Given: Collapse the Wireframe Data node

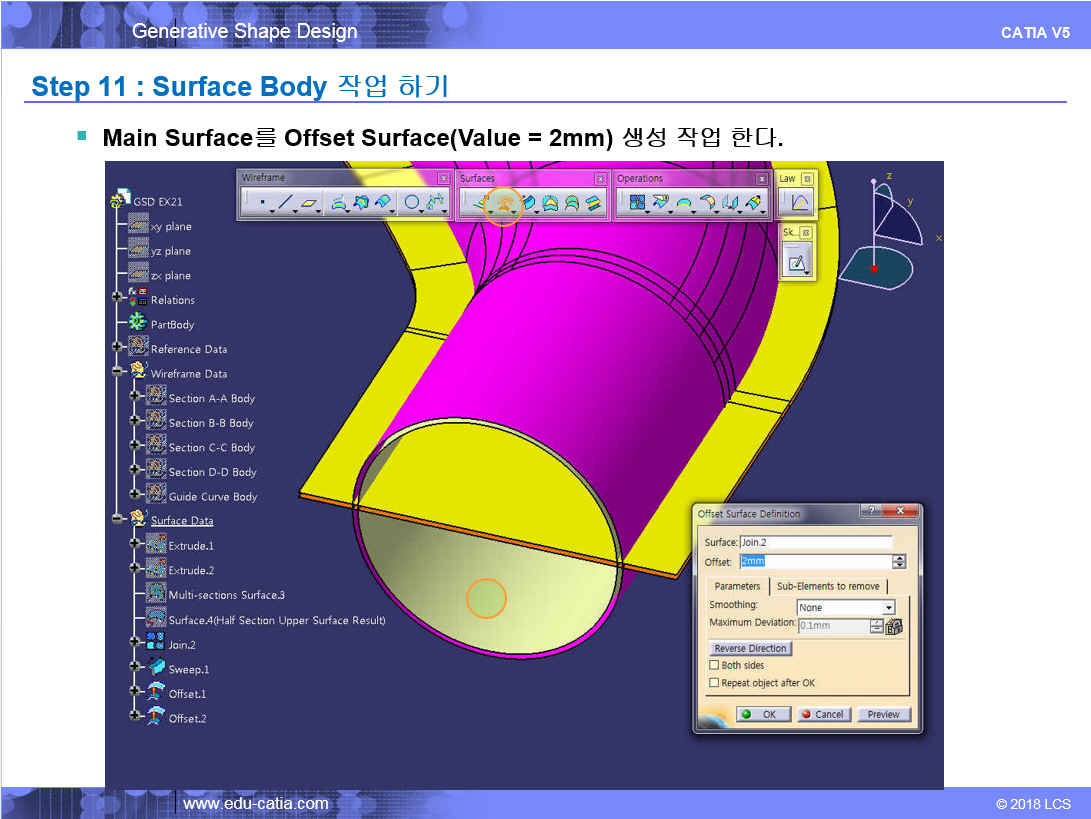Looking at the screenshot, I should point(118,372).
